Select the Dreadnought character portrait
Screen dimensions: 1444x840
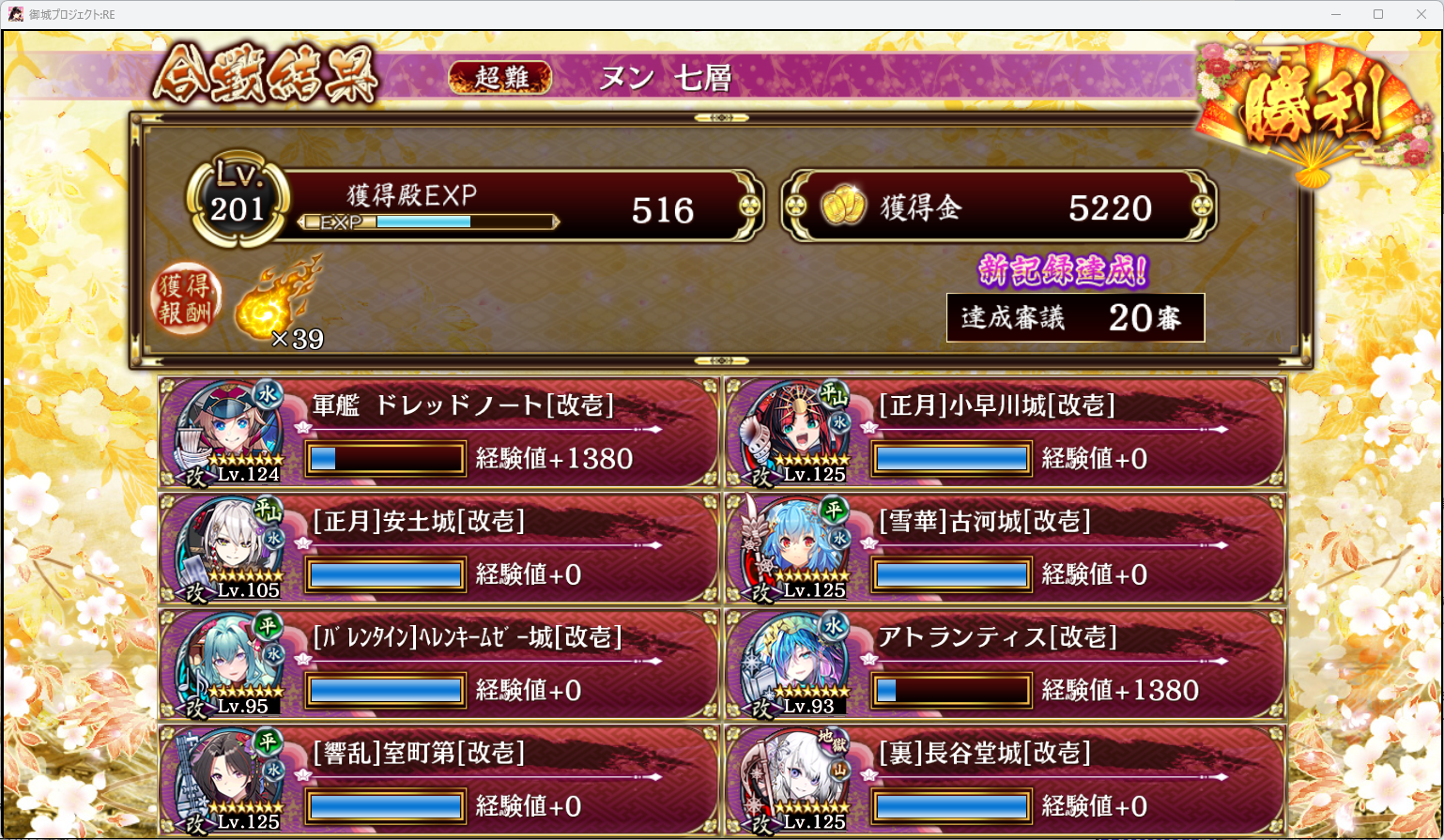click(x=229, y=433)
